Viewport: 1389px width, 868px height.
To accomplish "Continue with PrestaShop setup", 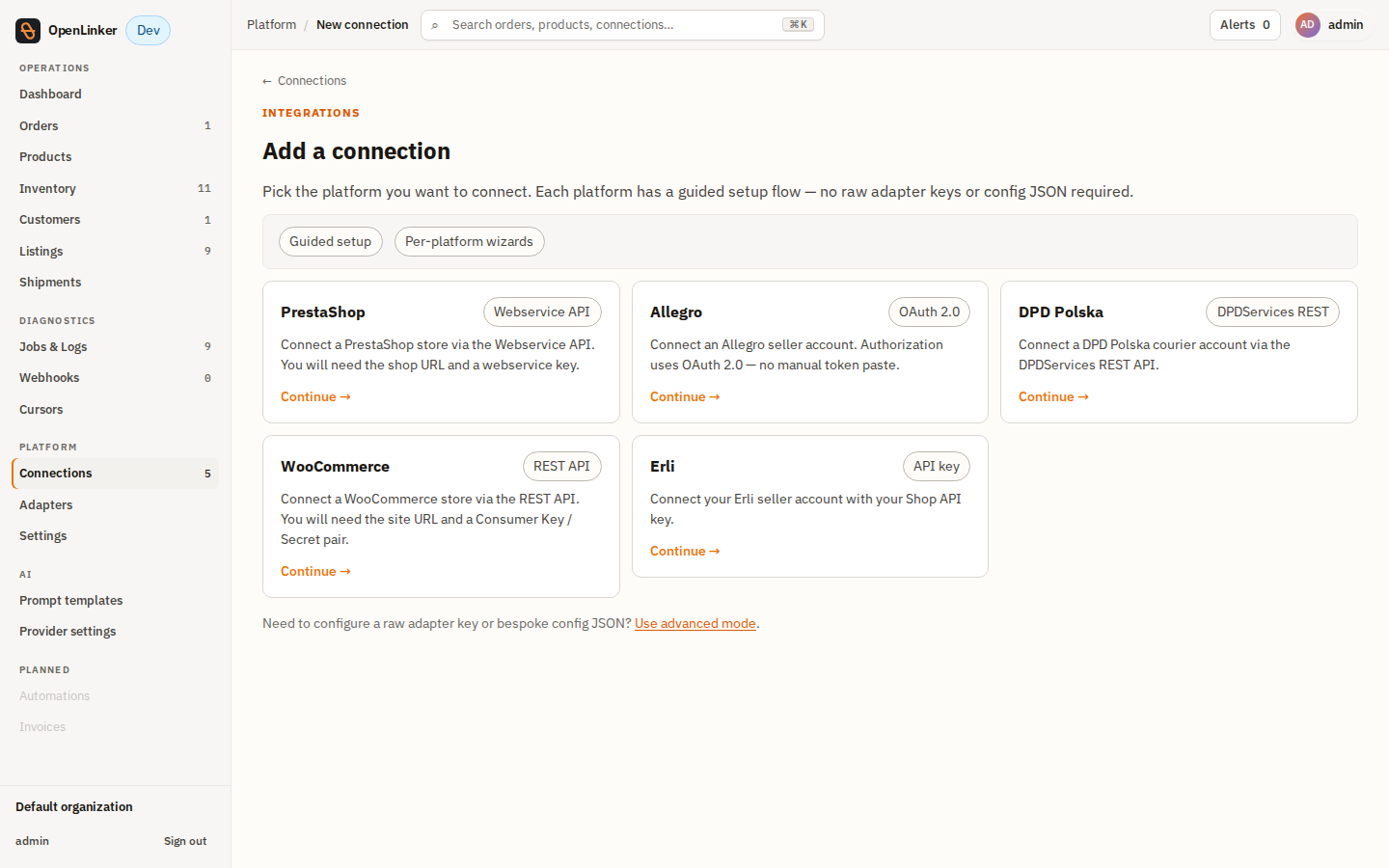I will tap(315, 396).
